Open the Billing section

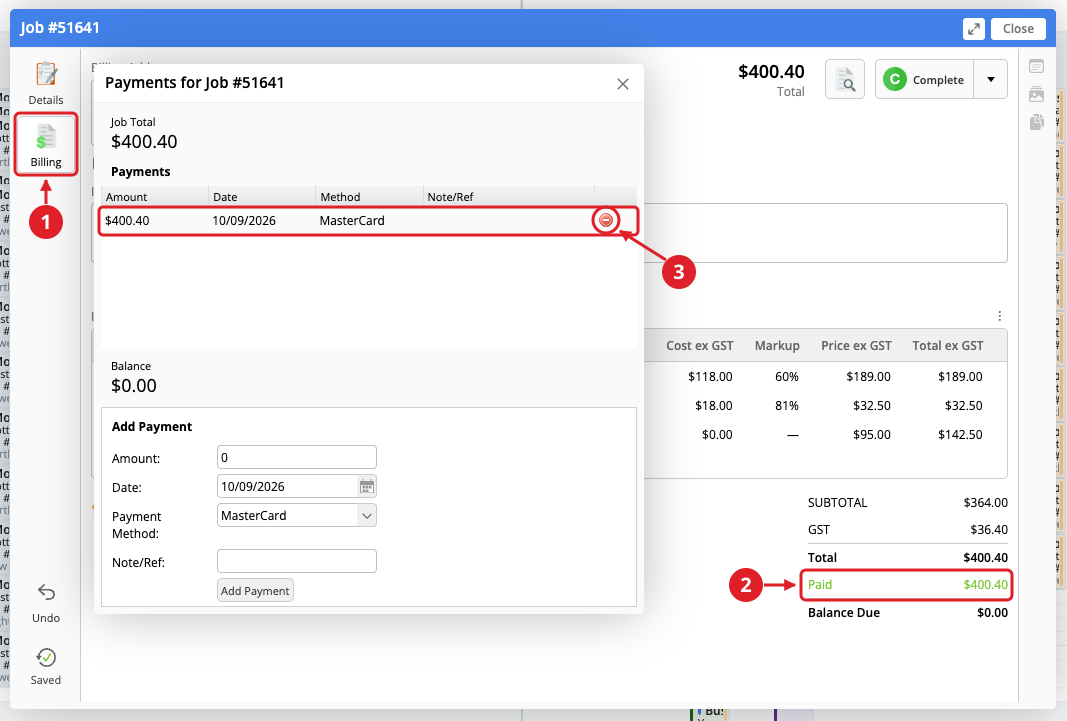[x=46, y=144]
